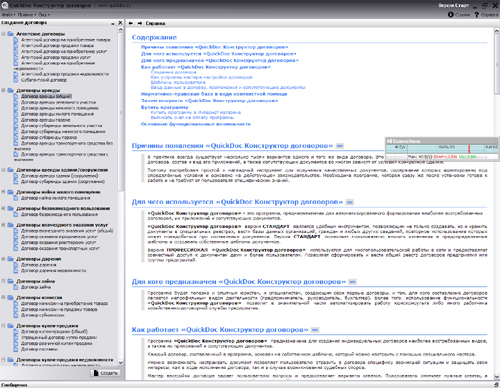Open Купить программу link in contents
The image size is (500, 388).
click(164, 107)
